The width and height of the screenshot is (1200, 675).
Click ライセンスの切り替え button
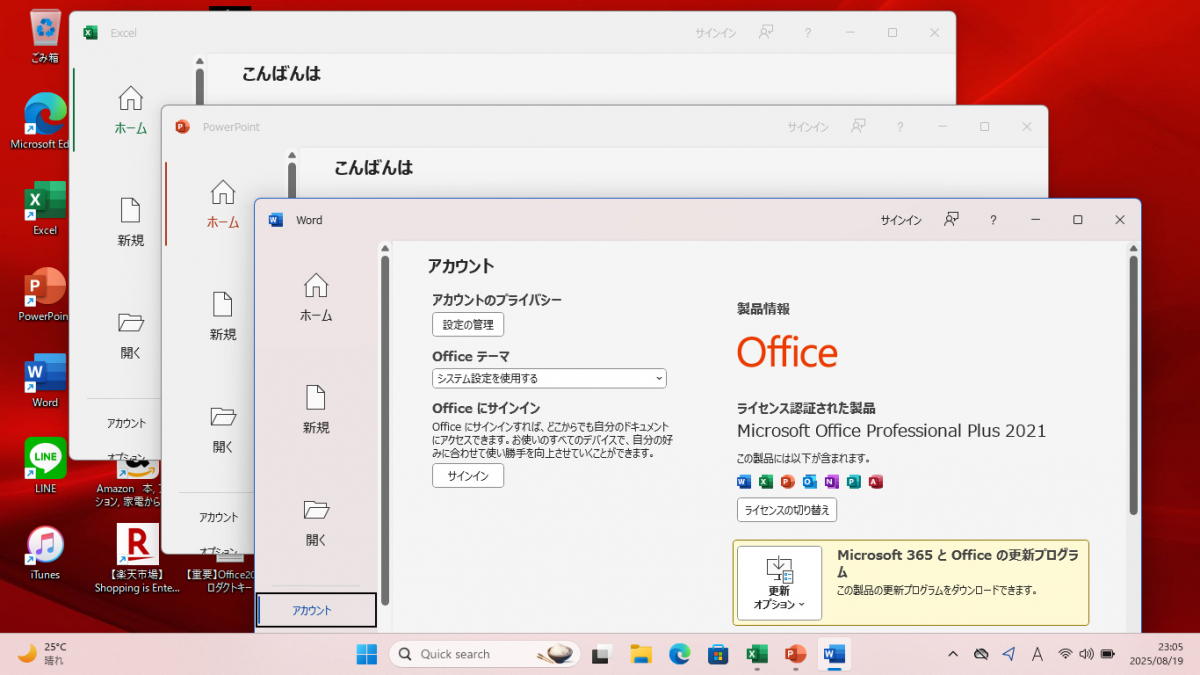coord(787,510)
